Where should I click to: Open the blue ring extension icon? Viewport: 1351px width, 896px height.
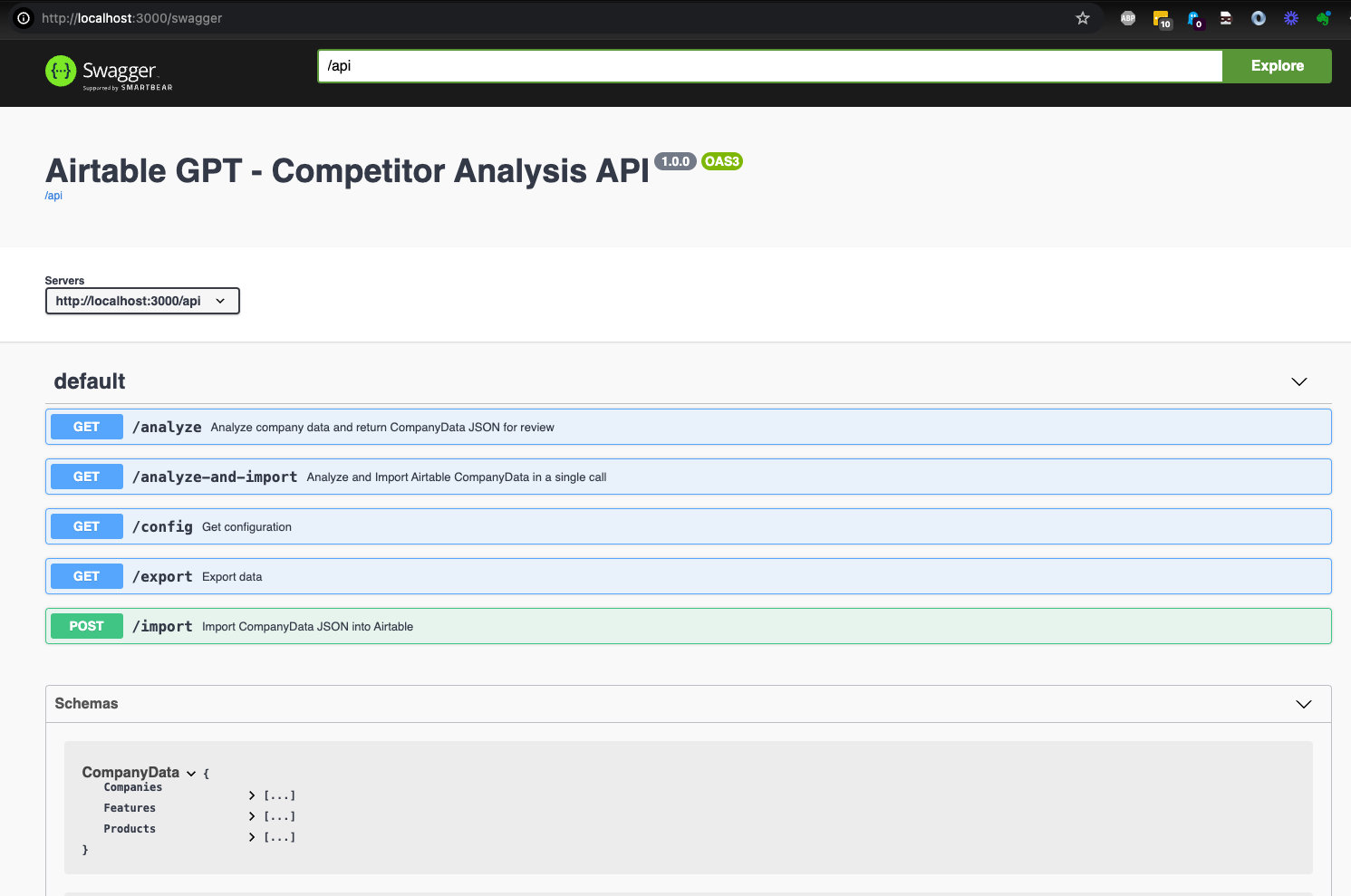pos(1259,18)
